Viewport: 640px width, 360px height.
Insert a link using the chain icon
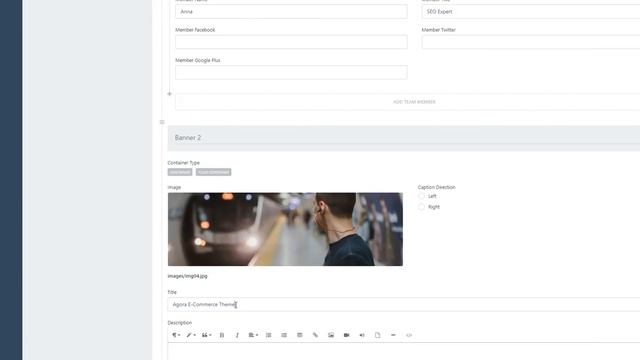[x=315, y=335]
